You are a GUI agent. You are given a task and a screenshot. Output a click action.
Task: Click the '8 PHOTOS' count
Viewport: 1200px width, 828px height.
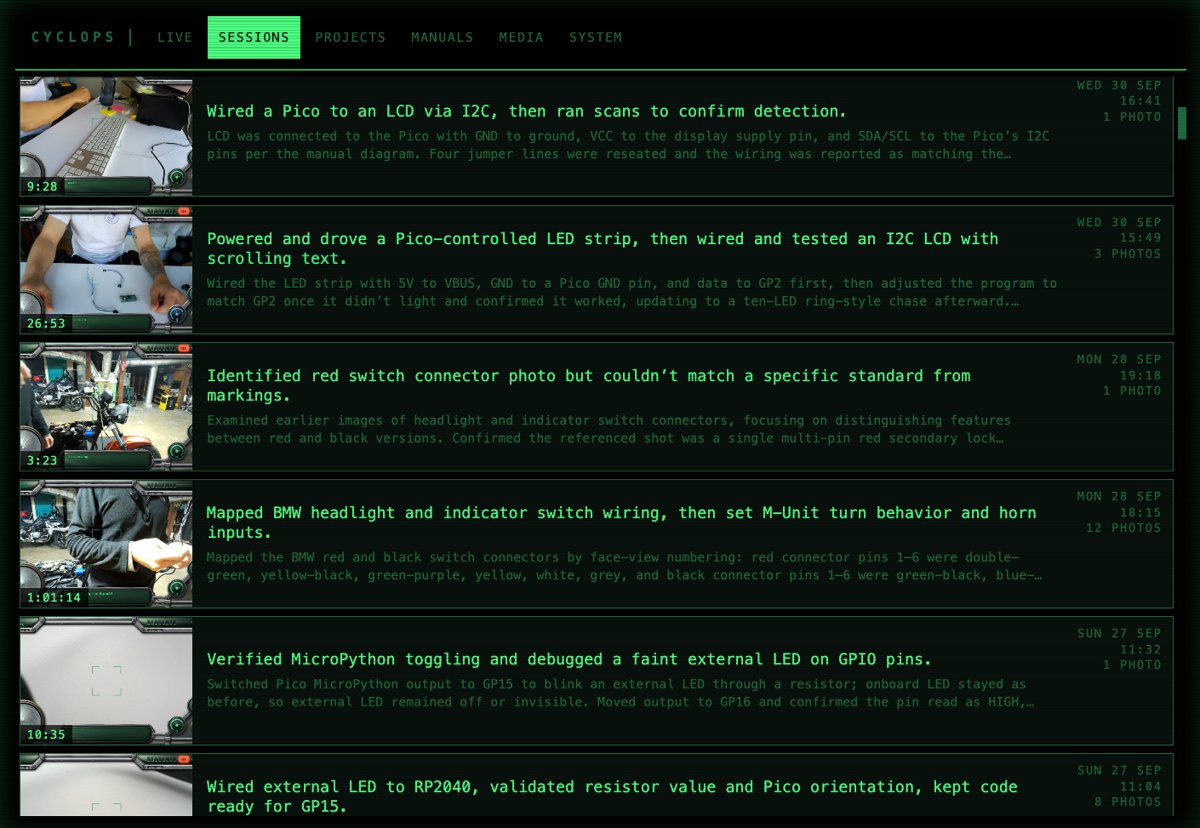(x=1128, y=802)
